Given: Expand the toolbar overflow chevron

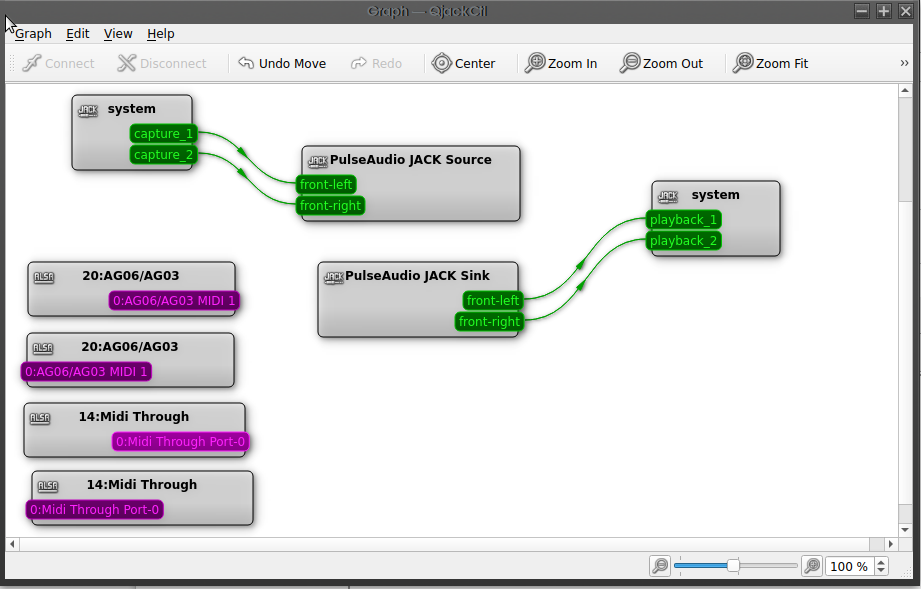Looking at the screenshot, I should [904, 63].
